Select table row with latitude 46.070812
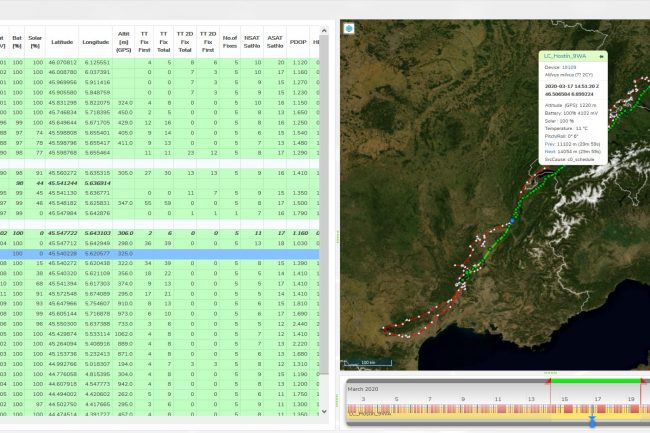650x433 pixels. [62, 62]
